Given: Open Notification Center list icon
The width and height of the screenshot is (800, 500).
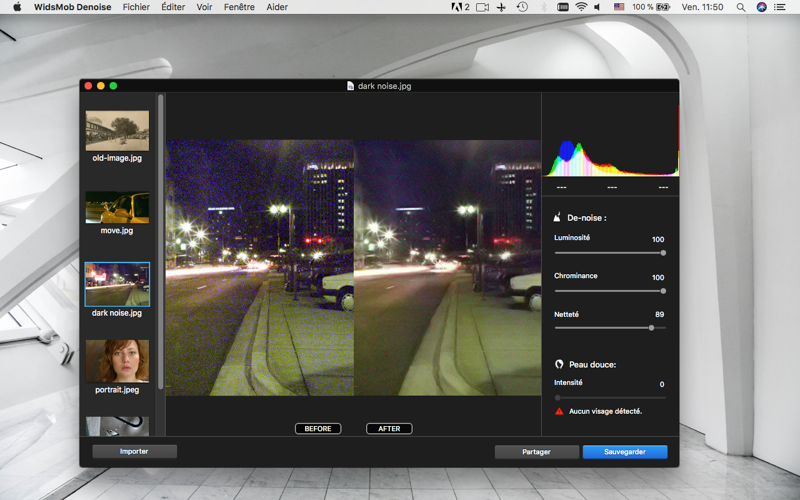Looking at the screenshot, I should point(780,7).
